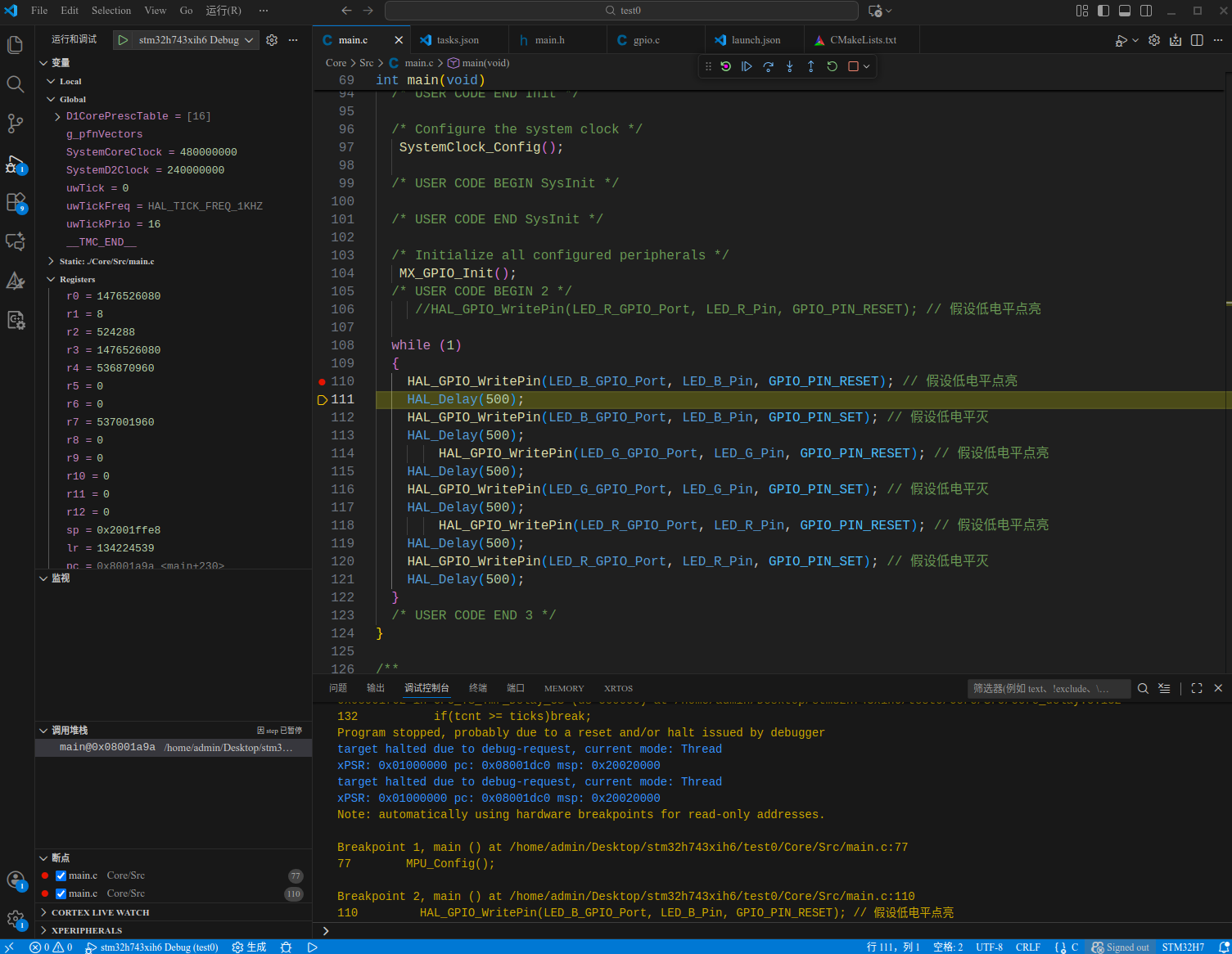Switch to the launch.json tab
The image size is (1232, 954).
754,40
